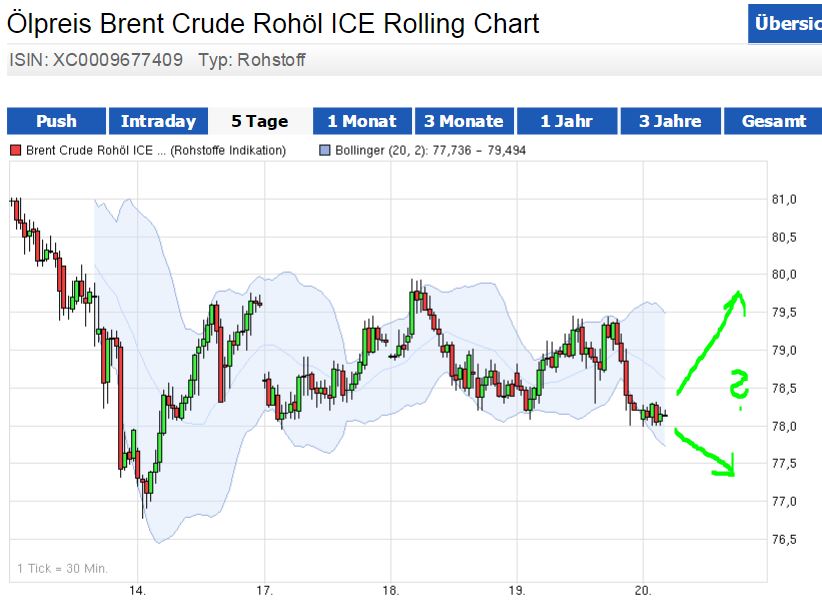Show the Gesamt timeframe

[x=773, y=121]
